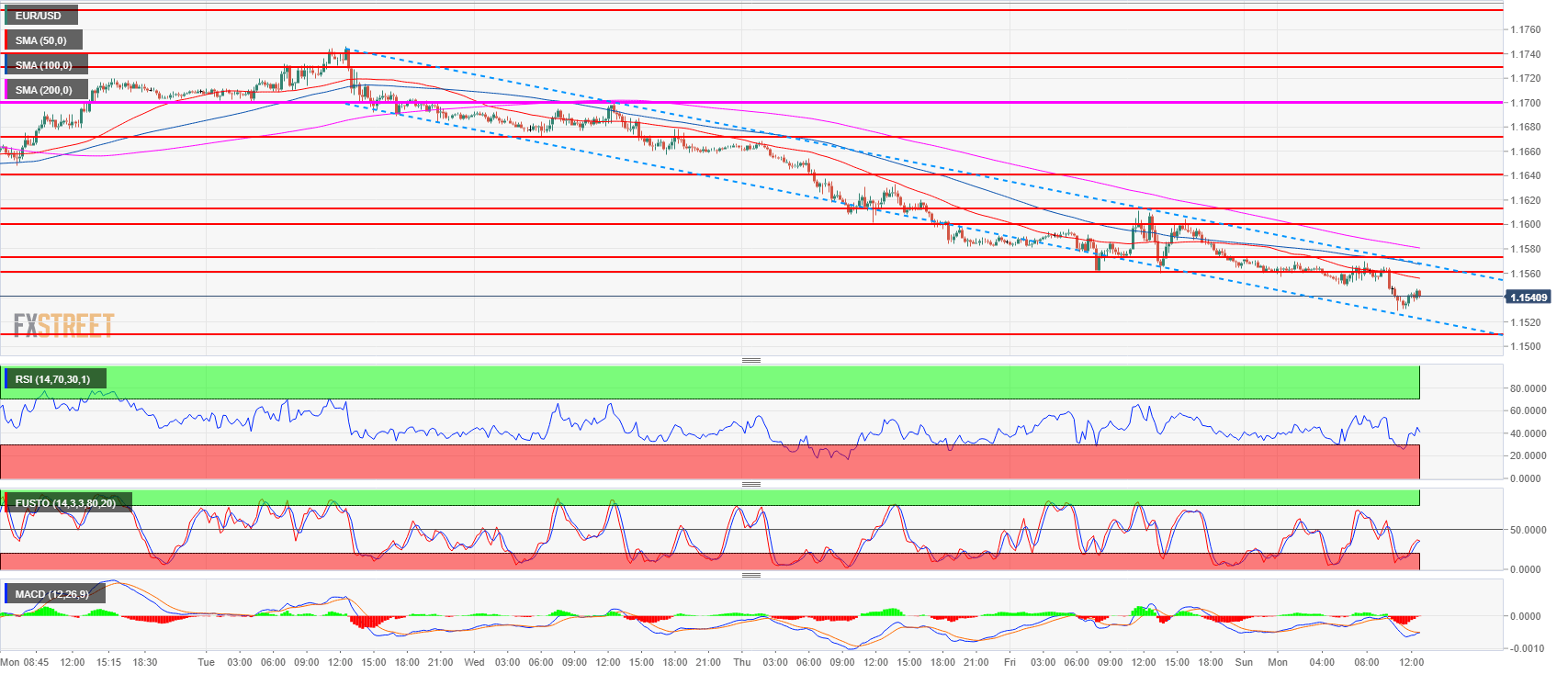The image size is (1568, 674).
Task: Click the 1.1500 price axis label
Action: click(1526, 346)
